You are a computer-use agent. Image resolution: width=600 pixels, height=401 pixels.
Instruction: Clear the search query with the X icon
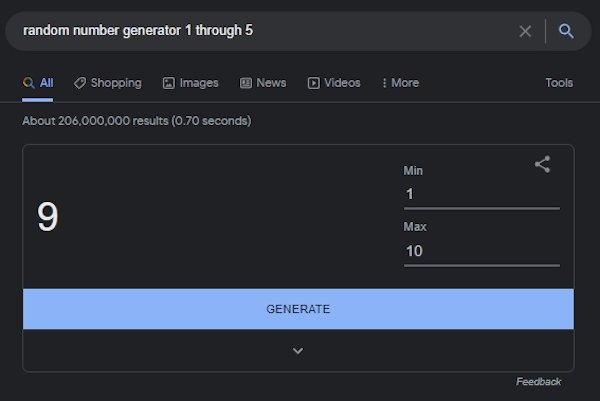(525, 31)
